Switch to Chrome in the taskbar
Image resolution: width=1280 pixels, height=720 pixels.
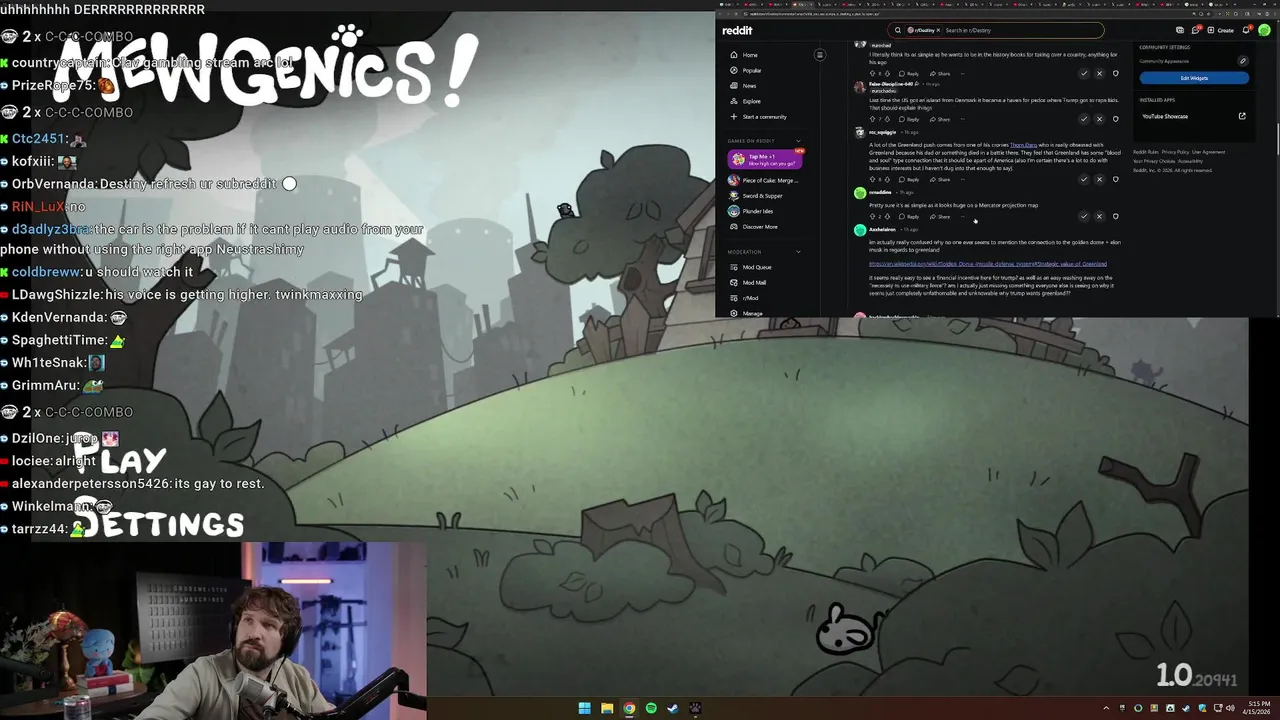(629, 708)
